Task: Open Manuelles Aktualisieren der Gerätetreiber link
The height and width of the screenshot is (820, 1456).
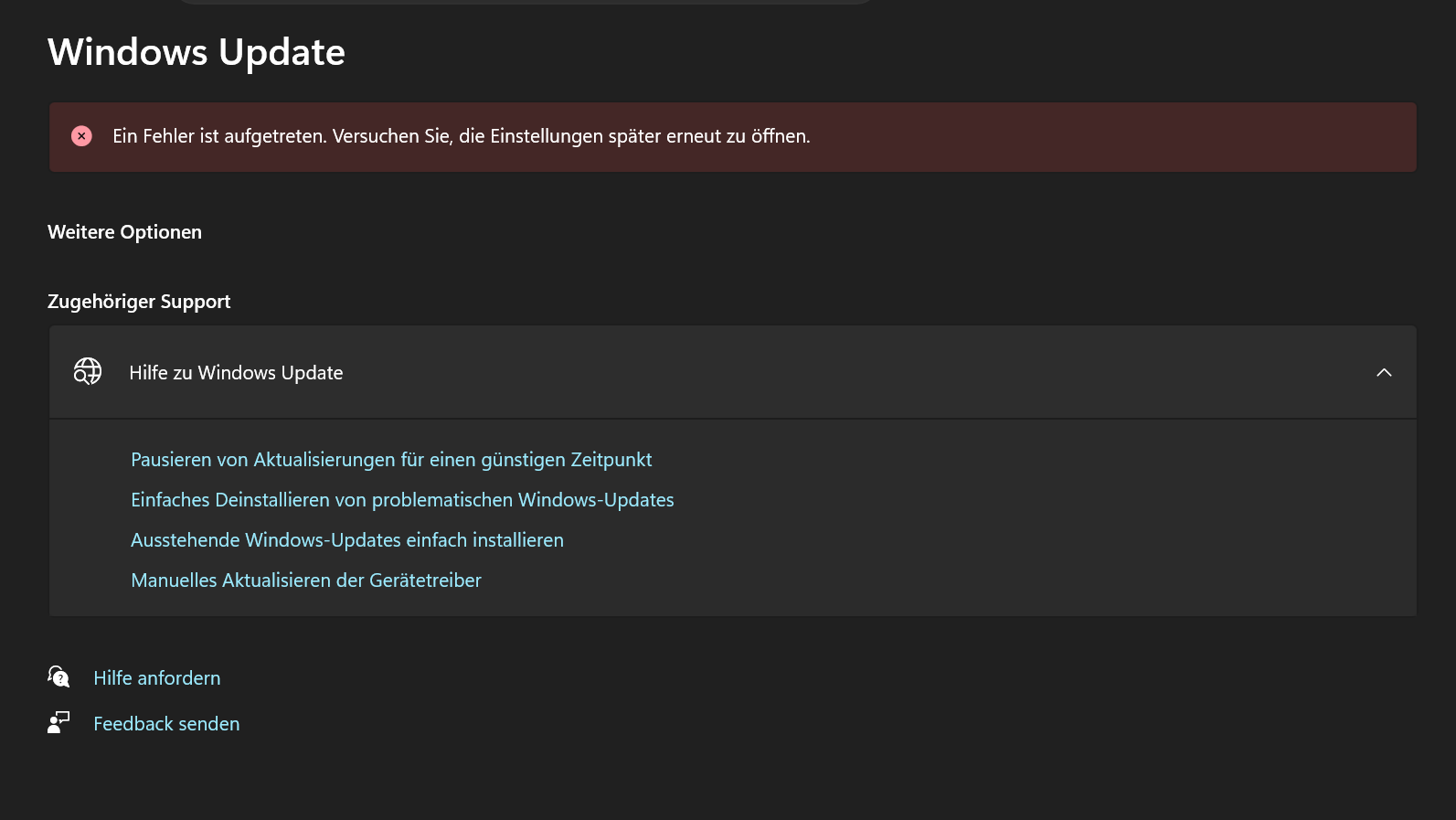Action: 306,580
